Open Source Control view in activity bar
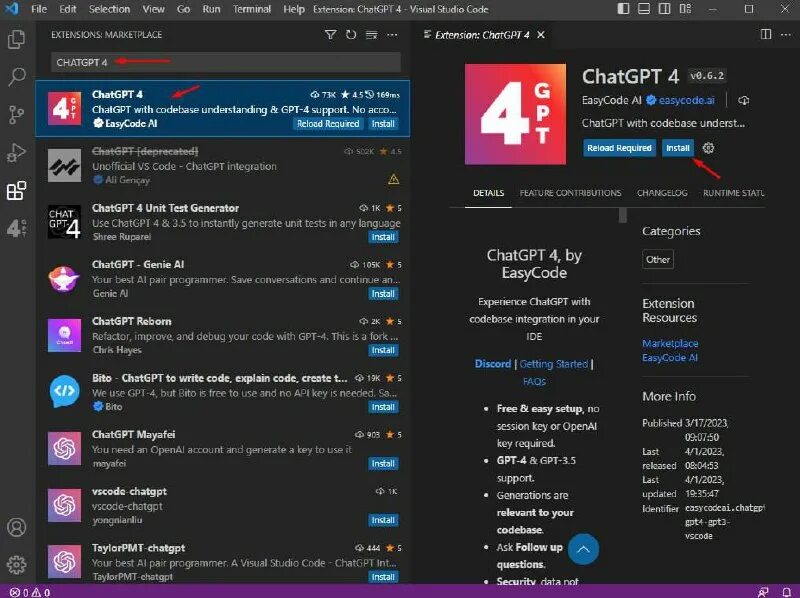Image resolution: width=800 pixels, height=598 pixels. [16, 115]
